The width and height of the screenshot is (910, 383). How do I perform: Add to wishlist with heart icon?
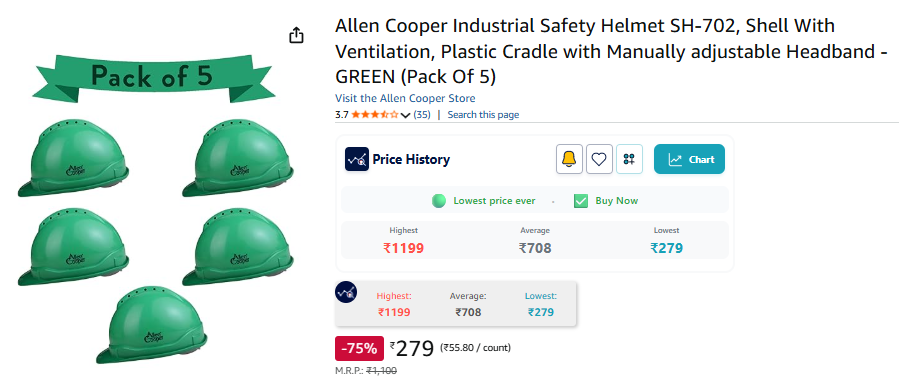pos(600,159)
